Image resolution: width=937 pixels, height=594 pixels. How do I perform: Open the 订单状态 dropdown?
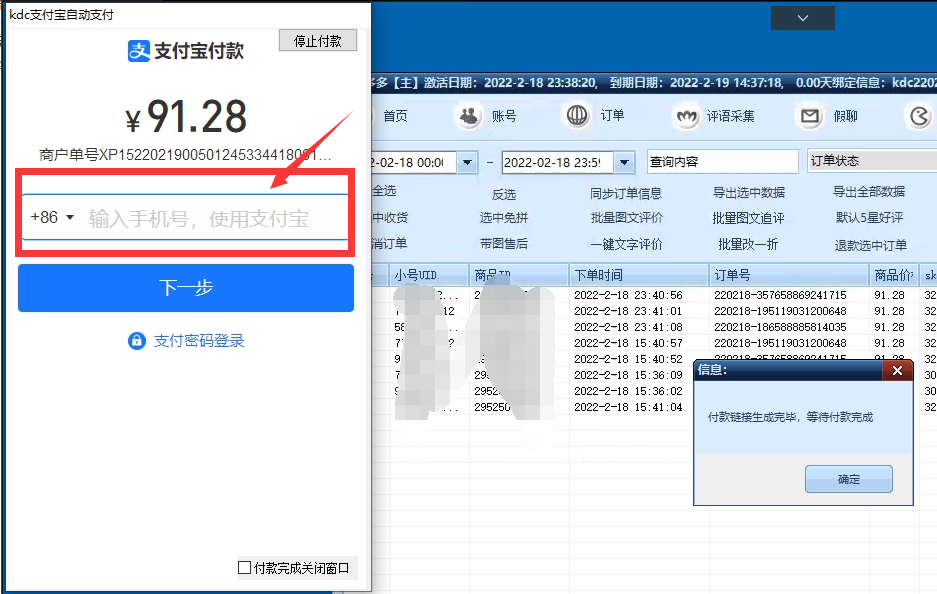coord(872,161)
